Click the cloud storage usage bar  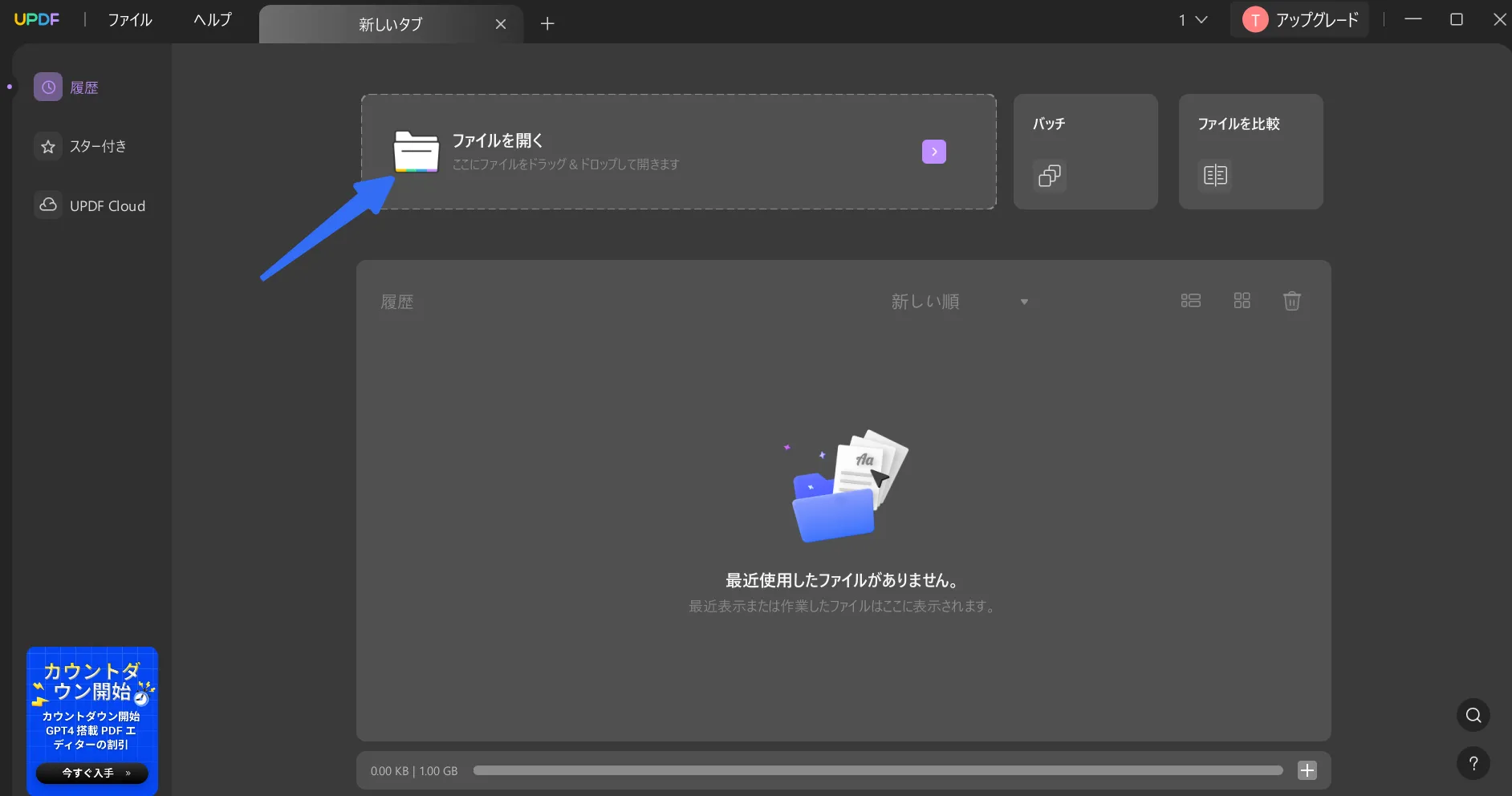point(878,770)
